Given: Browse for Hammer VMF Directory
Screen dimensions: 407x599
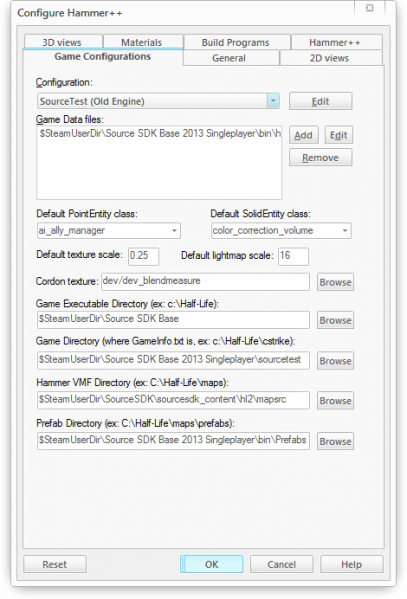Looking at the screenshot, I should (x=335, y=400).
